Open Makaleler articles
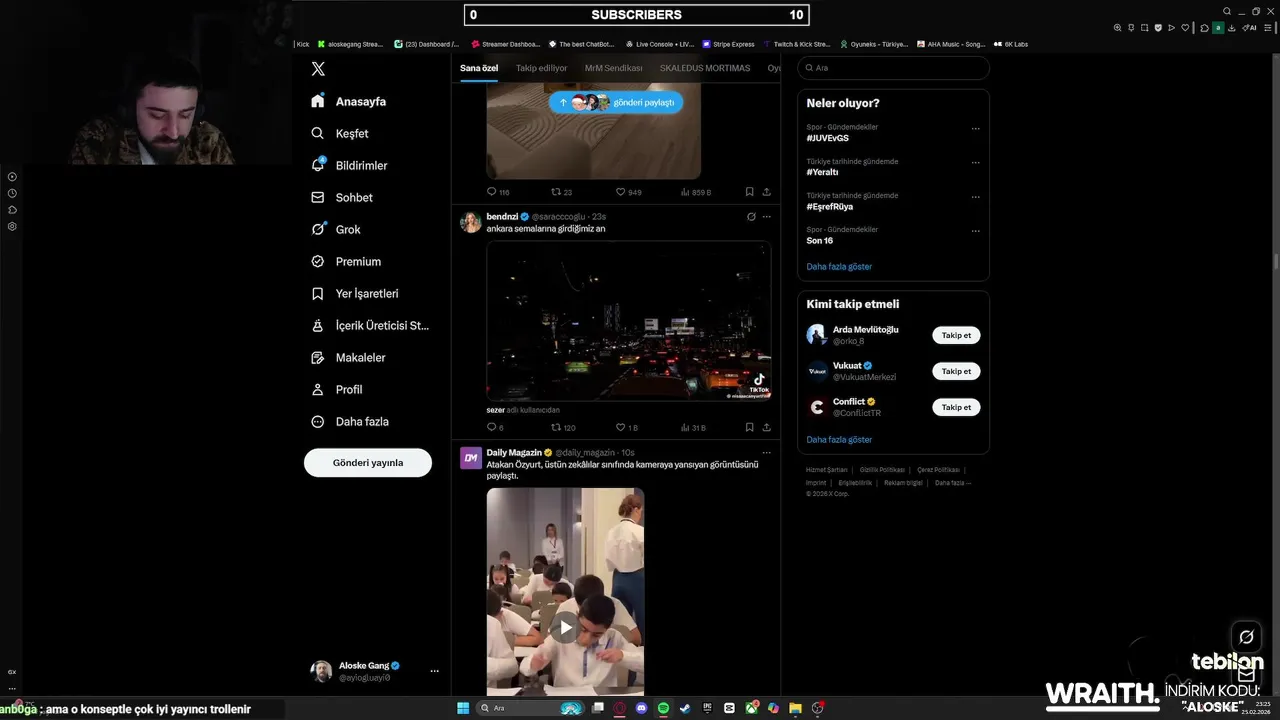Image resolution: width=1280 pixels, height=720 pixels. 347,357
